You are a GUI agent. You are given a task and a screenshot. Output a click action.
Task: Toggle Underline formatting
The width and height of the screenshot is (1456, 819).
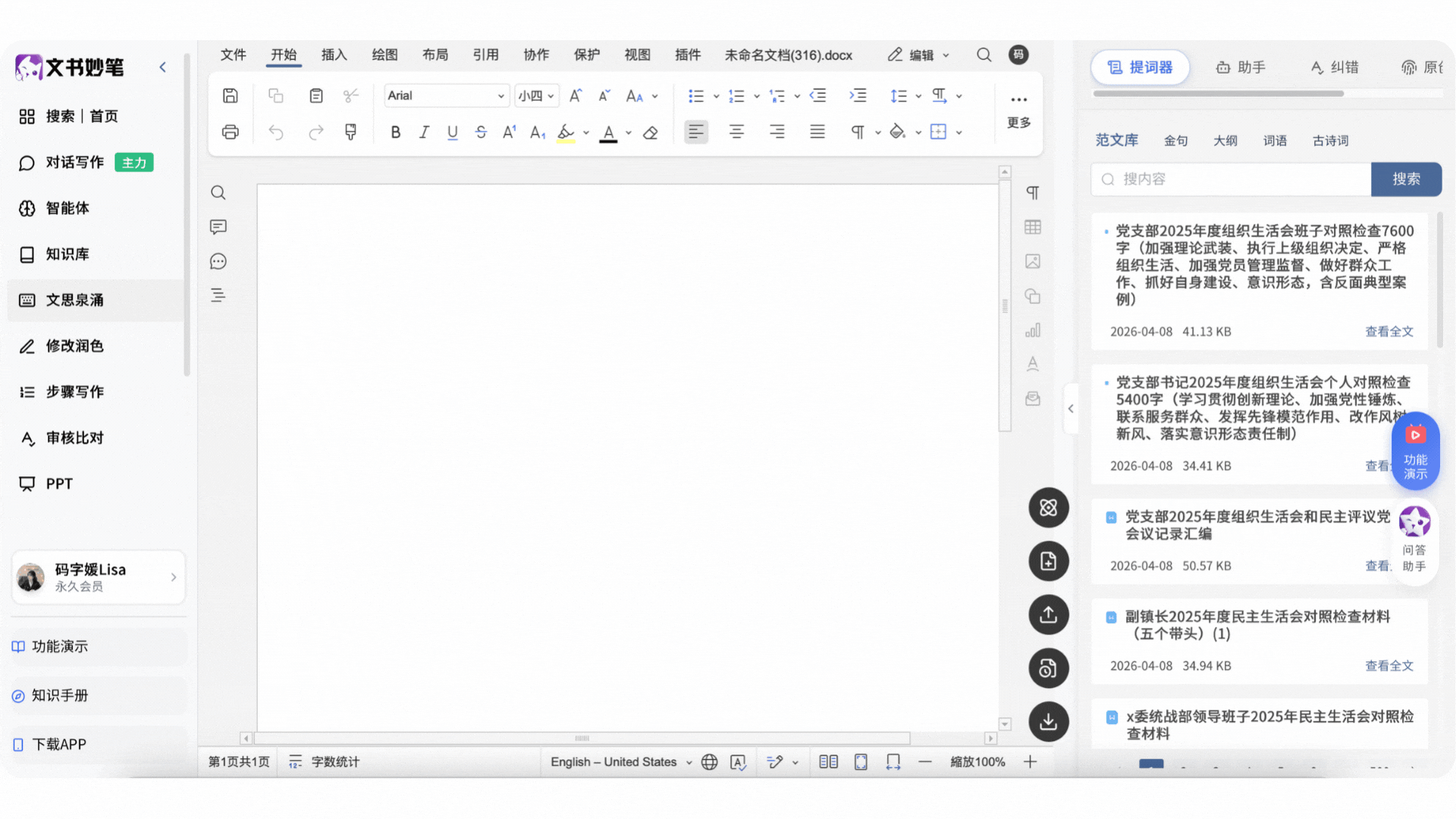(x=453, y=133)
